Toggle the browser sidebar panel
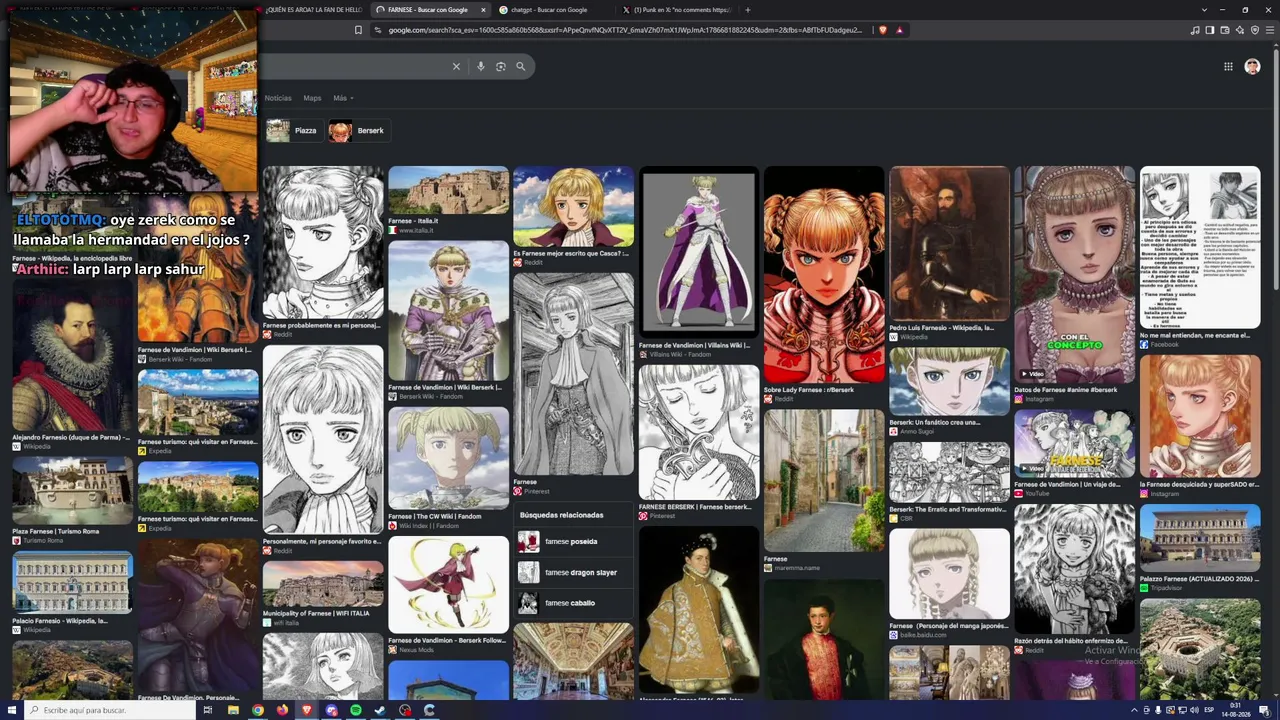 click(1210, 30)
